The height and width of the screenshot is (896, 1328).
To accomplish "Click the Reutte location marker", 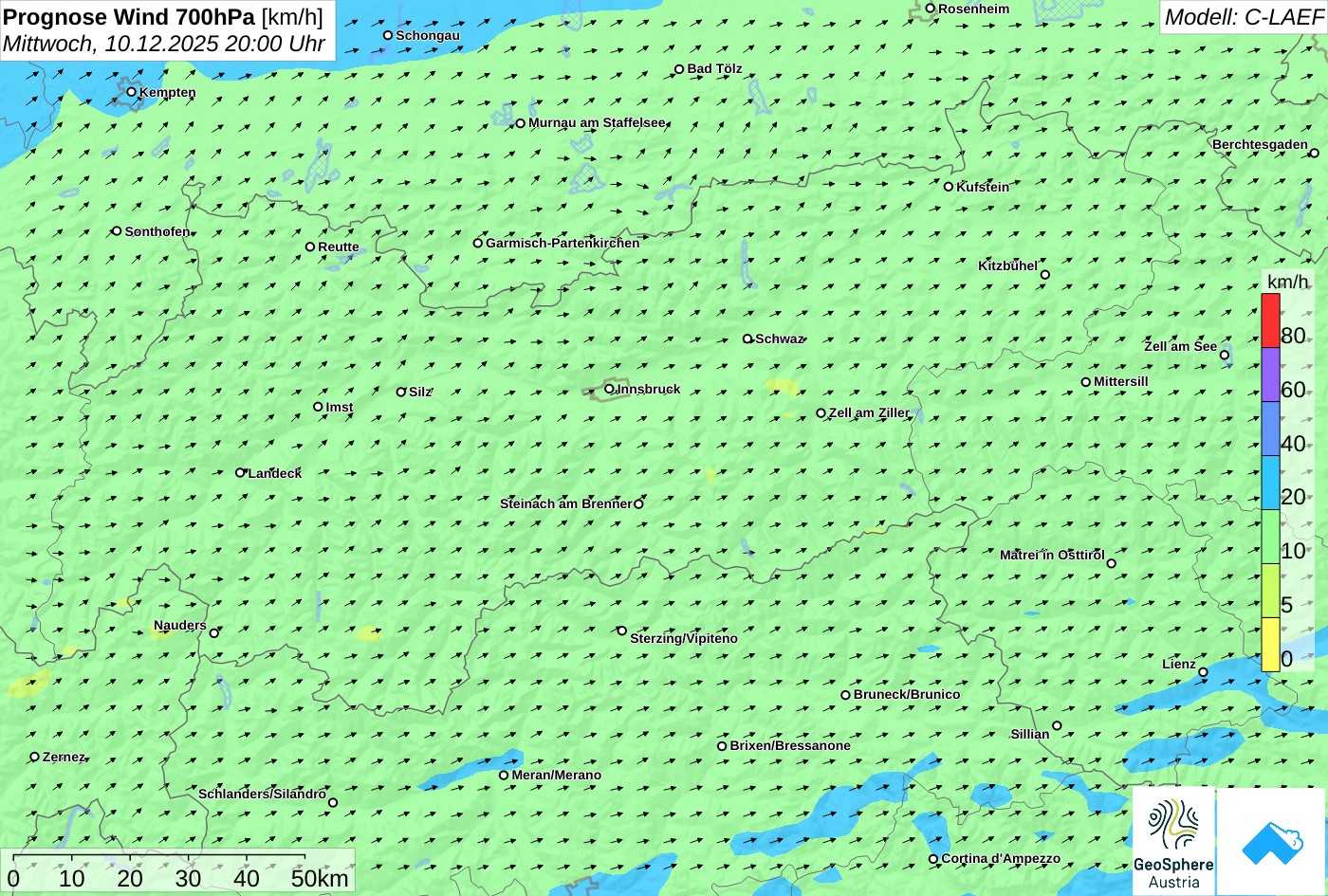I will [310, 247].
